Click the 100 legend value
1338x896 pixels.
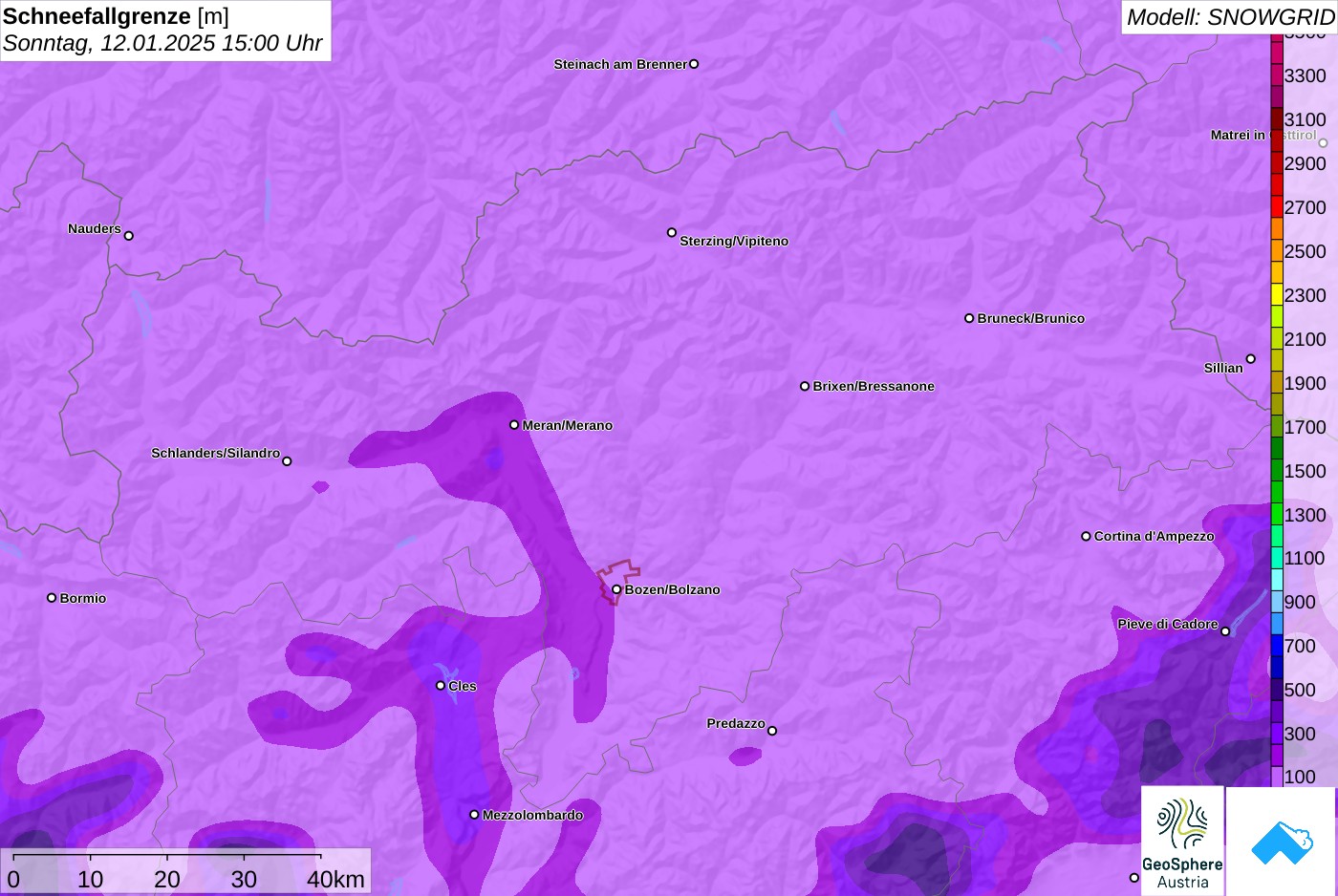click(x=1300, y=777)
